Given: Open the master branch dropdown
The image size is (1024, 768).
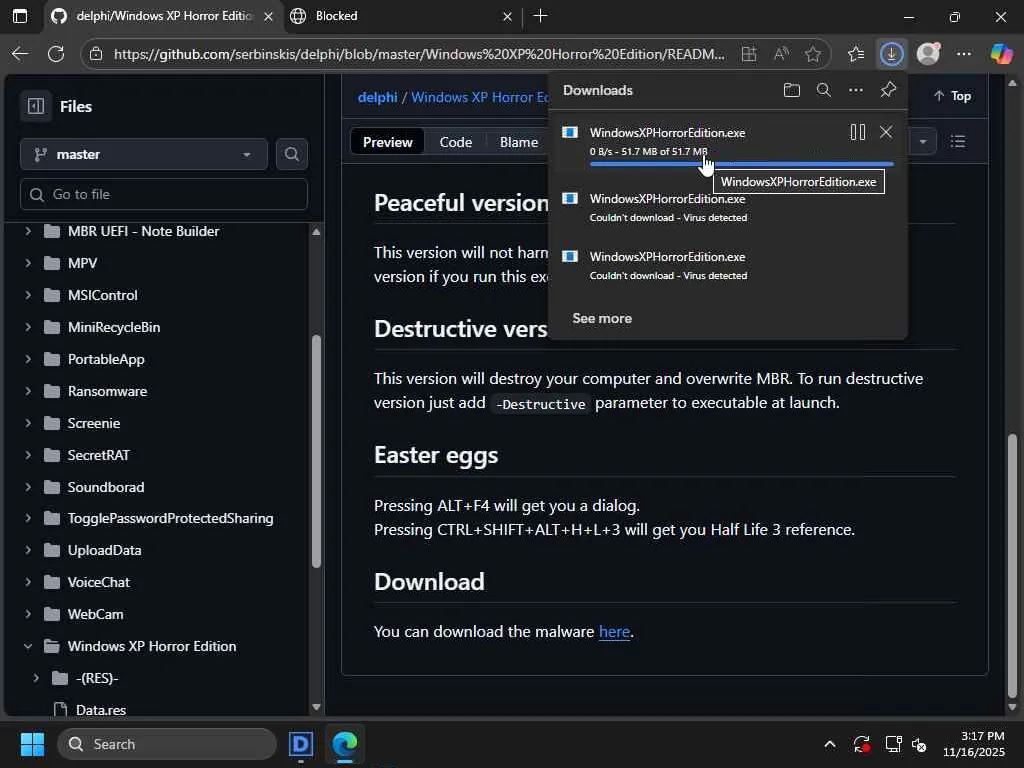Looking at the screenshot, I should [144, 154].
